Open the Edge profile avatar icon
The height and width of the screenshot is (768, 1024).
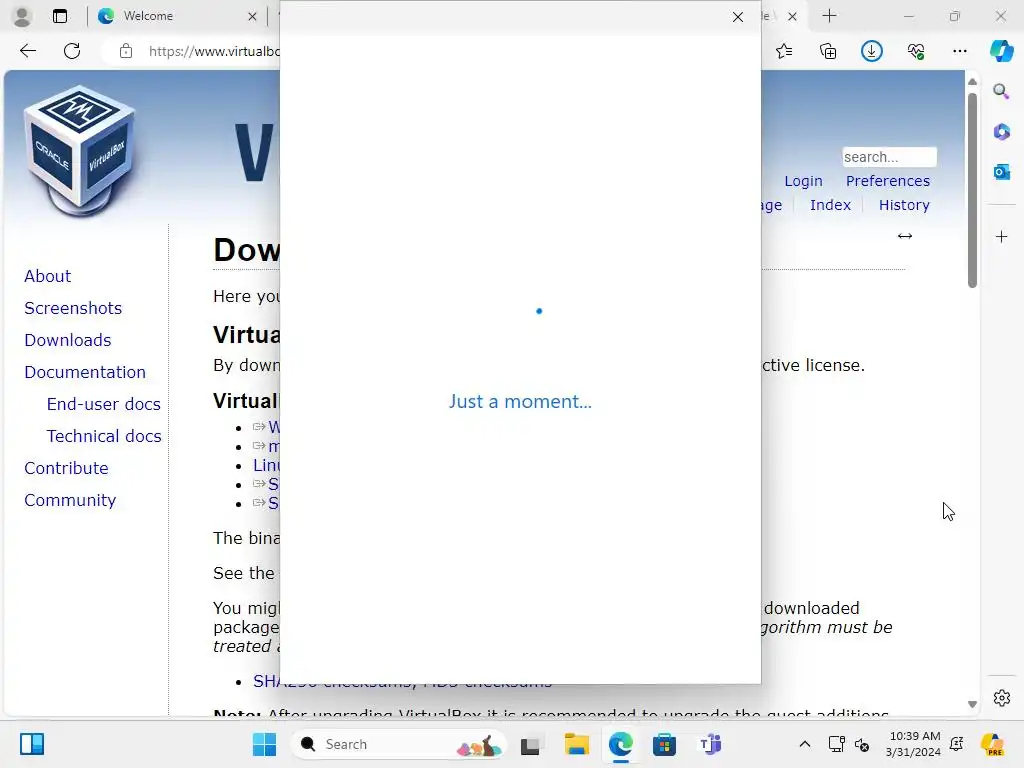tap(22, 16)
